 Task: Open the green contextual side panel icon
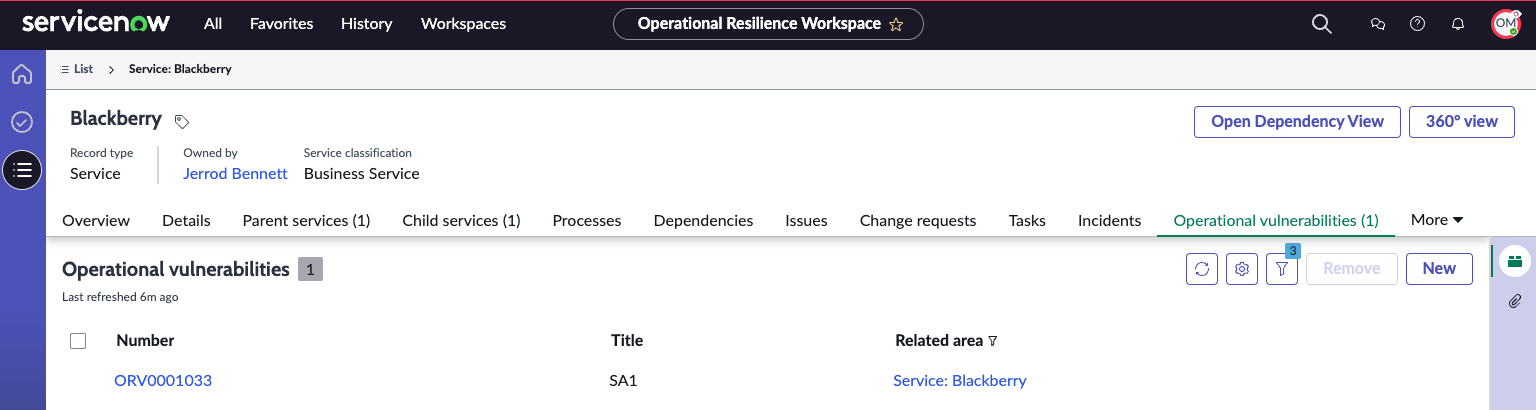(x=1515, y=262)
